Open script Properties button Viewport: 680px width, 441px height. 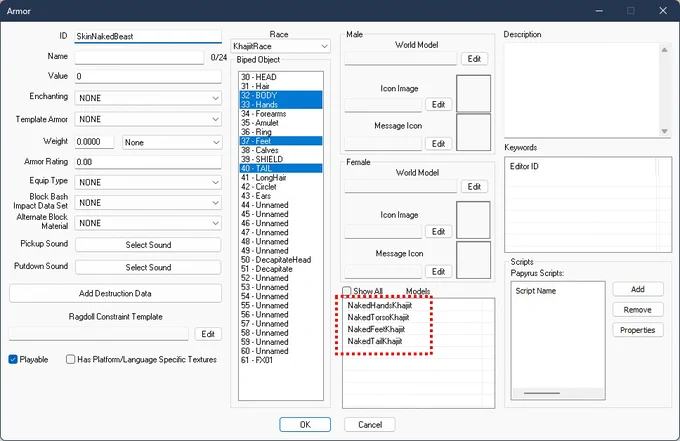pos(638,330)
